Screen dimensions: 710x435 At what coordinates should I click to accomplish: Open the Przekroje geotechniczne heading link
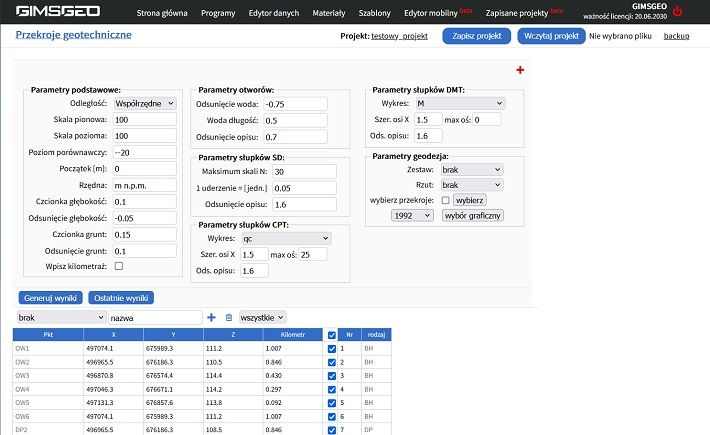pyautogui.click(x=73, y=34)
